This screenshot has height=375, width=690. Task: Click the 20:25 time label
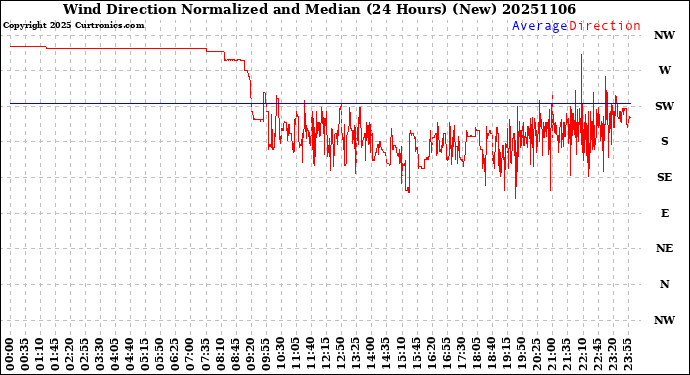536,355
